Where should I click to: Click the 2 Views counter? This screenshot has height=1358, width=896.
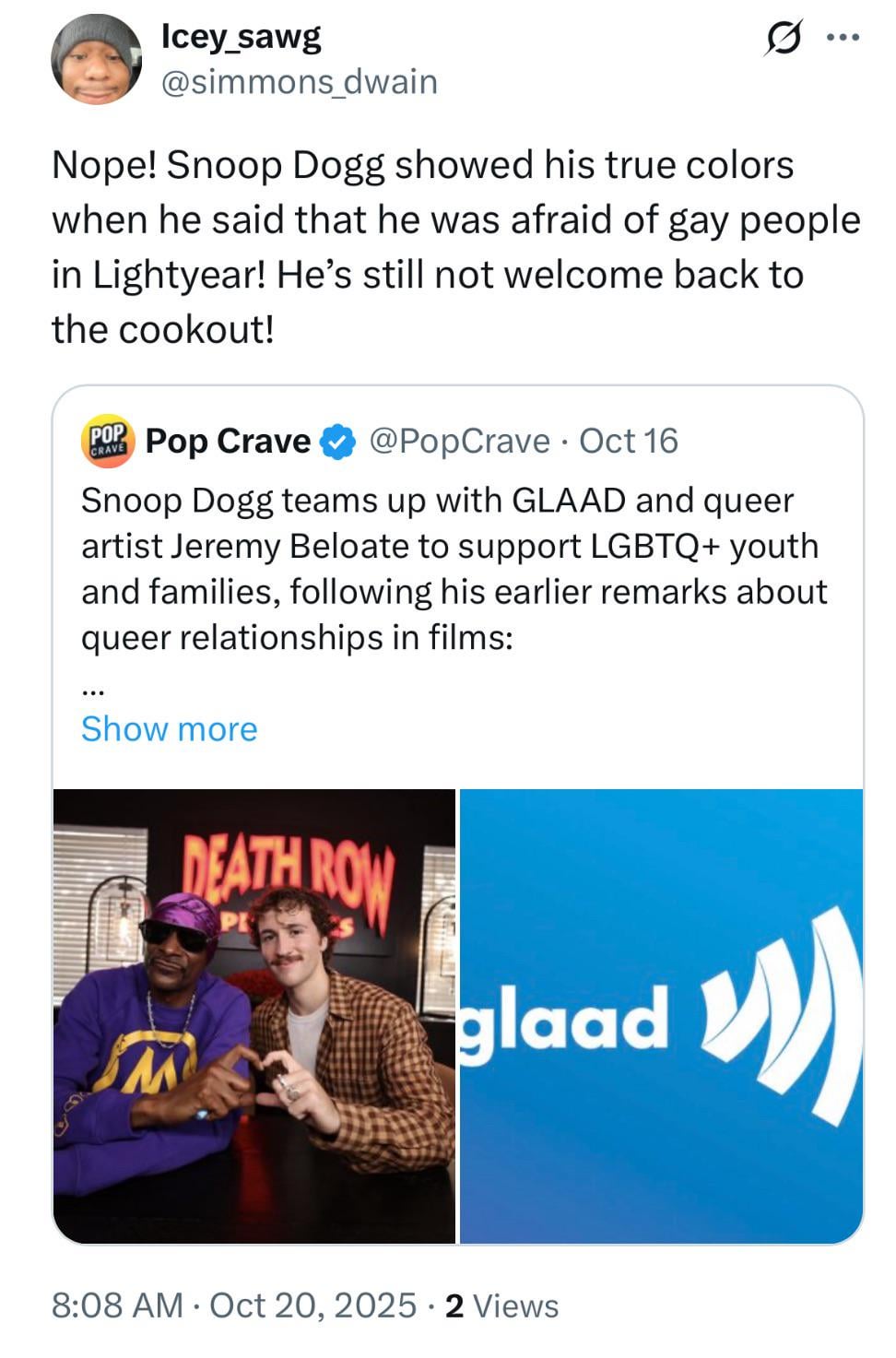(501, 1305)
